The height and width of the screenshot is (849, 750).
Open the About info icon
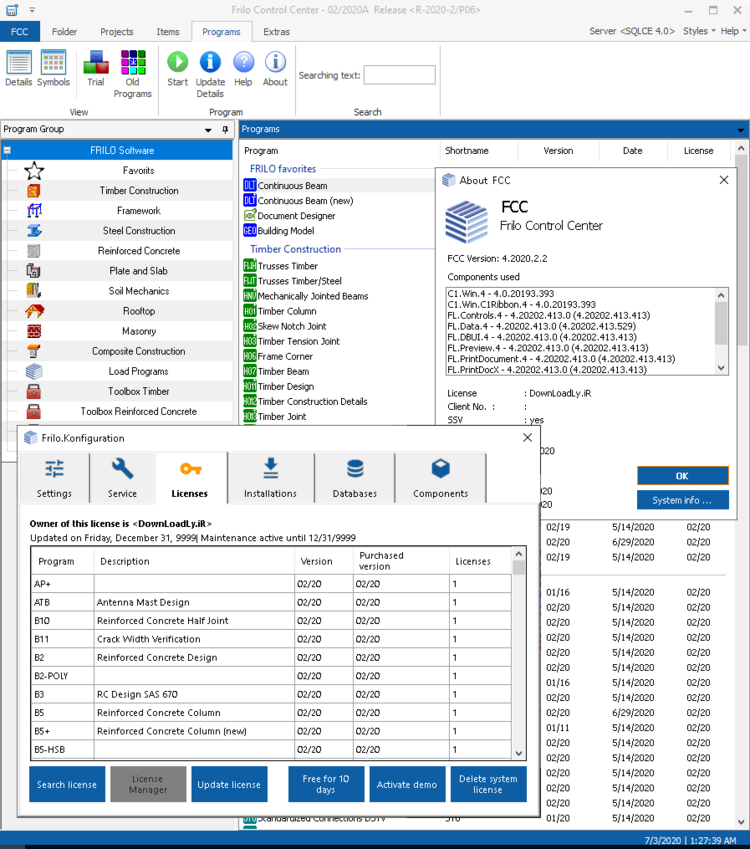(x=275, y=67)
